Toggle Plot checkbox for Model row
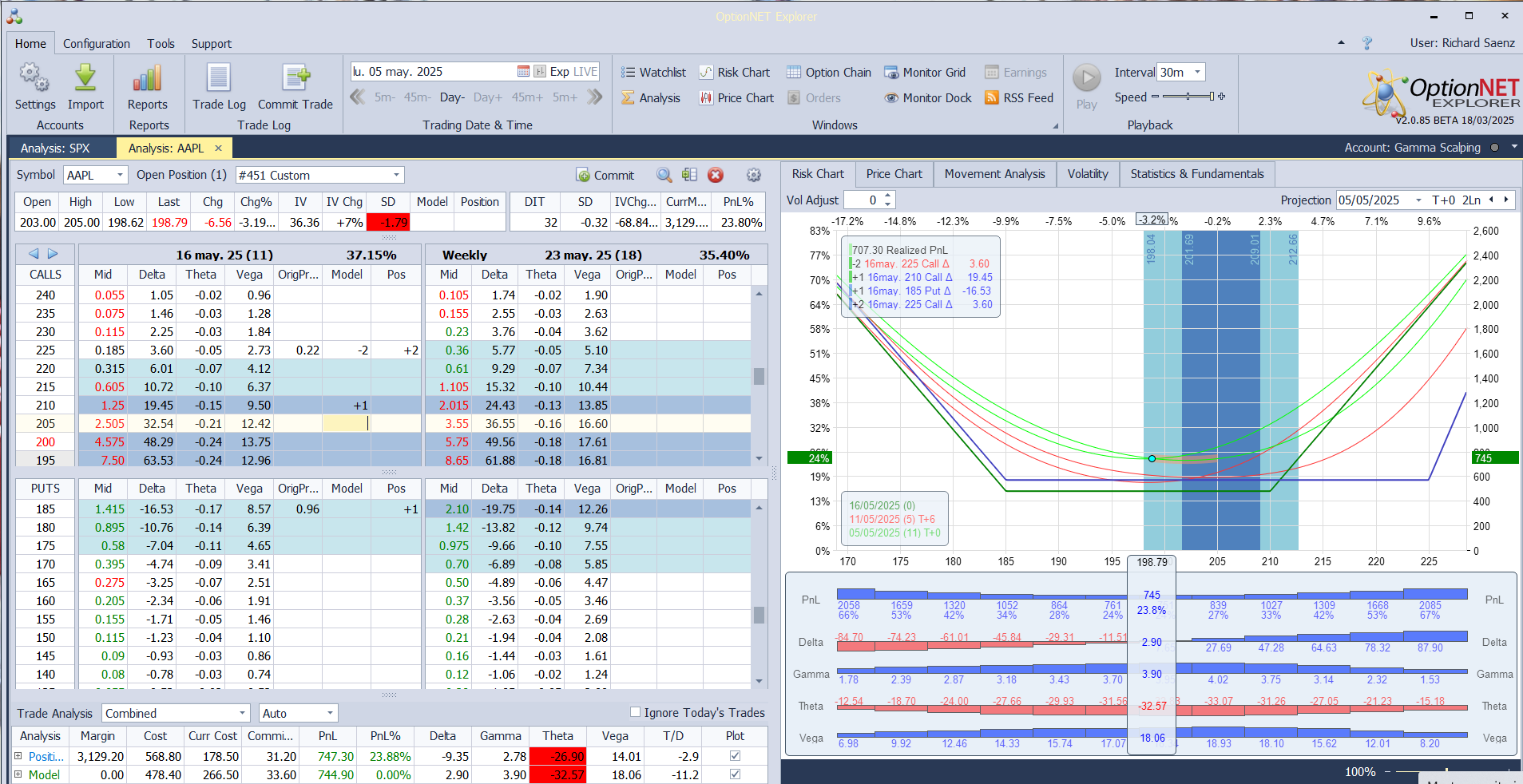This screenshot has width=1523, height=784. point(735,774)
